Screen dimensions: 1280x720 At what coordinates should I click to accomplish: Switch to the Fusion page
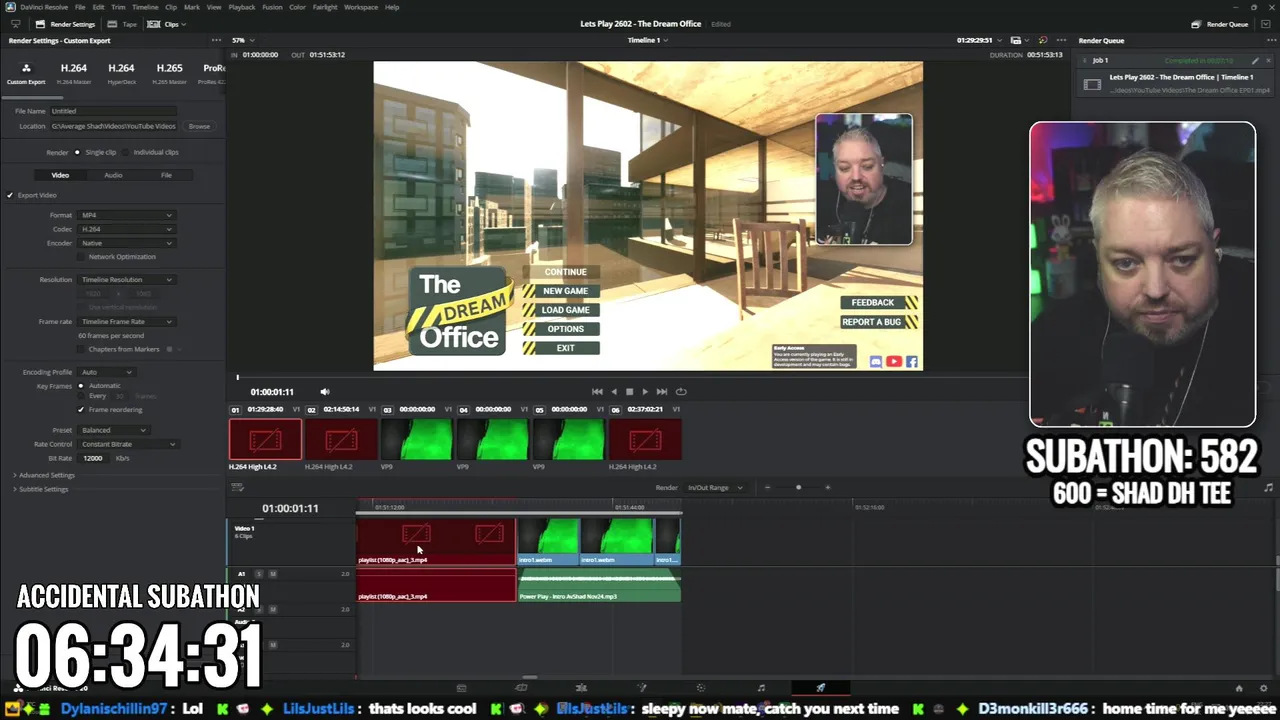(641, 688)
